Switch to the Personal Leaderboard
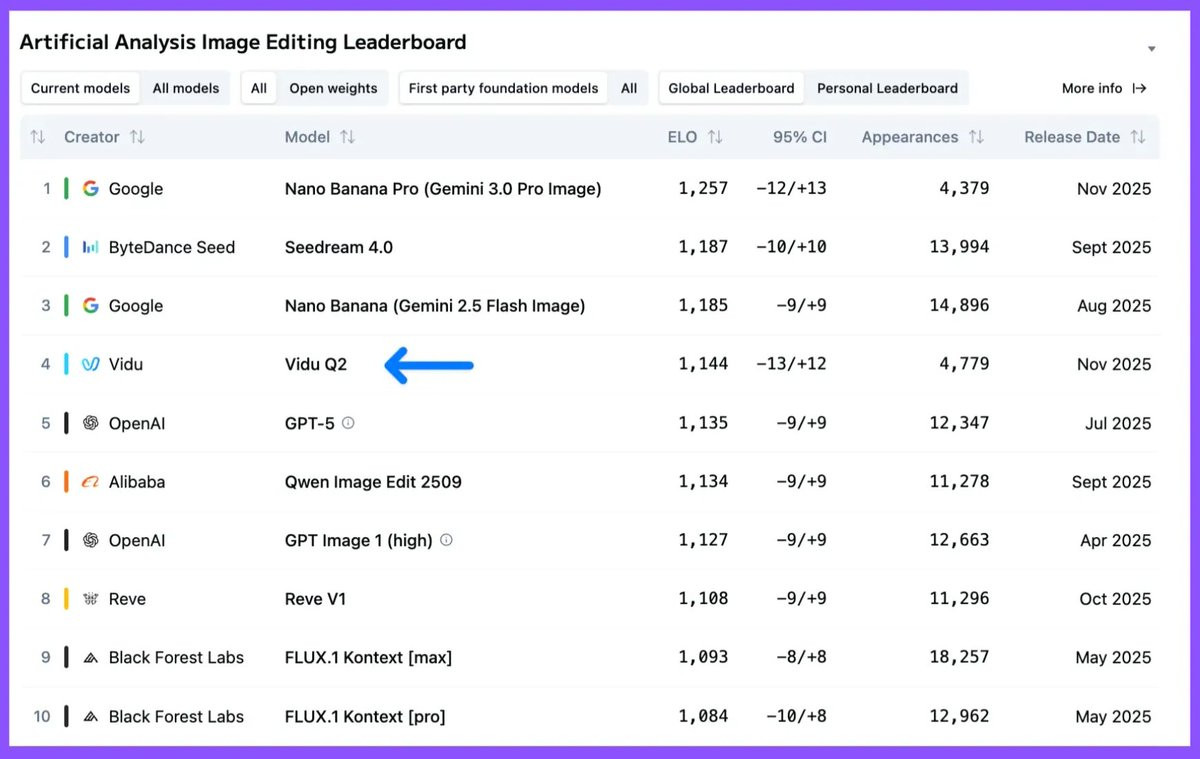The image size is (1200, 759). click(x=887, y=88)
